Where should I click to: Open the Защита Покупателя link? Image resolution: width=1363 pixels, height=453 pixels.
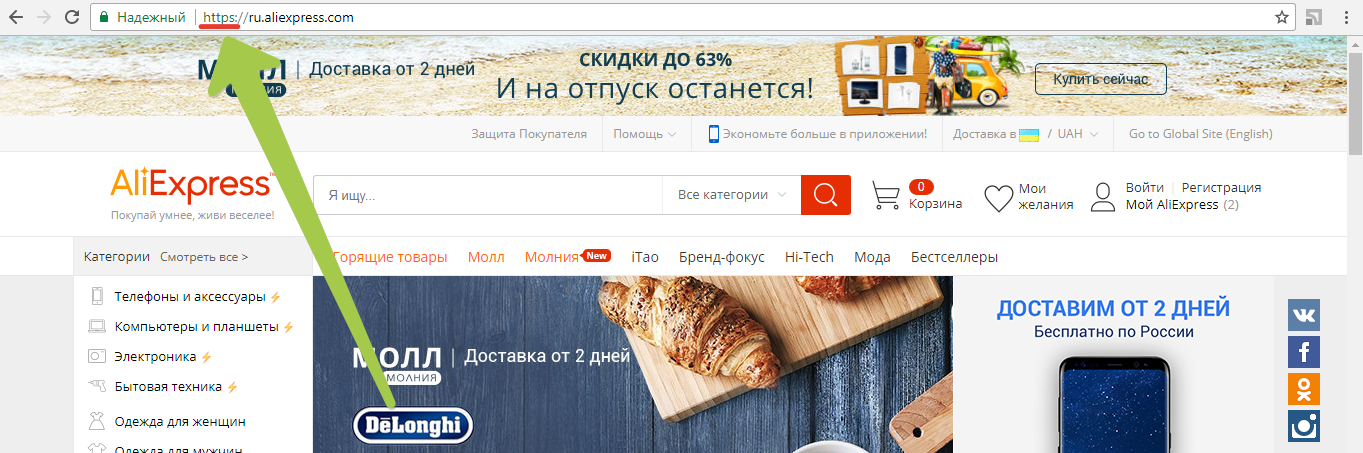click(529, 134)
